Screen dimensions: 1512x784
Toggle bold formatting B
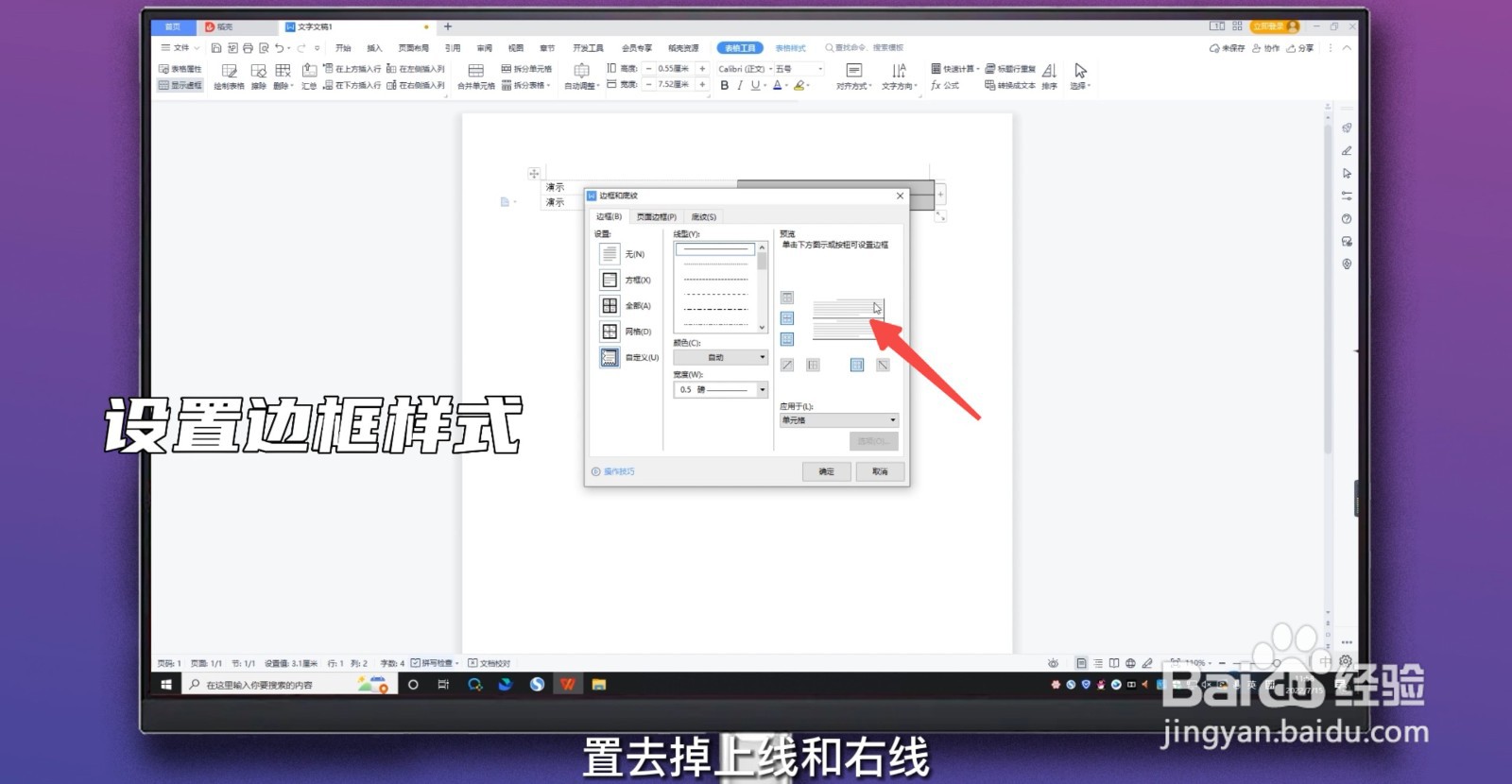(x=725, y=85)
